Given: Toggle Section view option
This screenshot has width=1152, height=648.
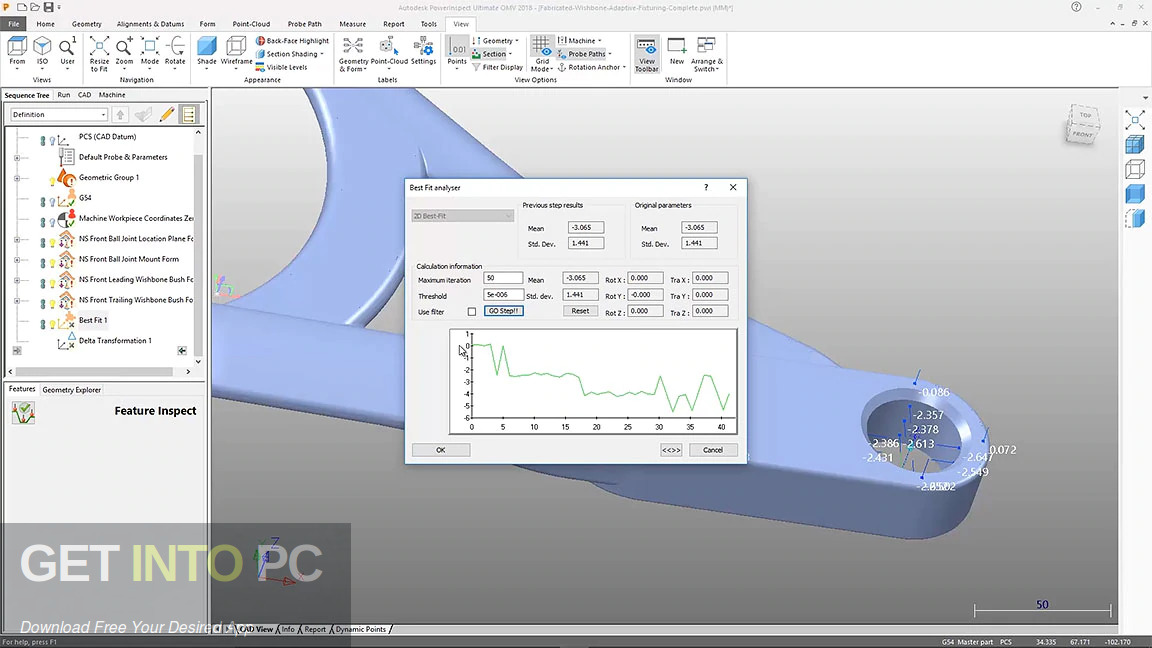Looking at the screenshot, I should tap(492, 54).
